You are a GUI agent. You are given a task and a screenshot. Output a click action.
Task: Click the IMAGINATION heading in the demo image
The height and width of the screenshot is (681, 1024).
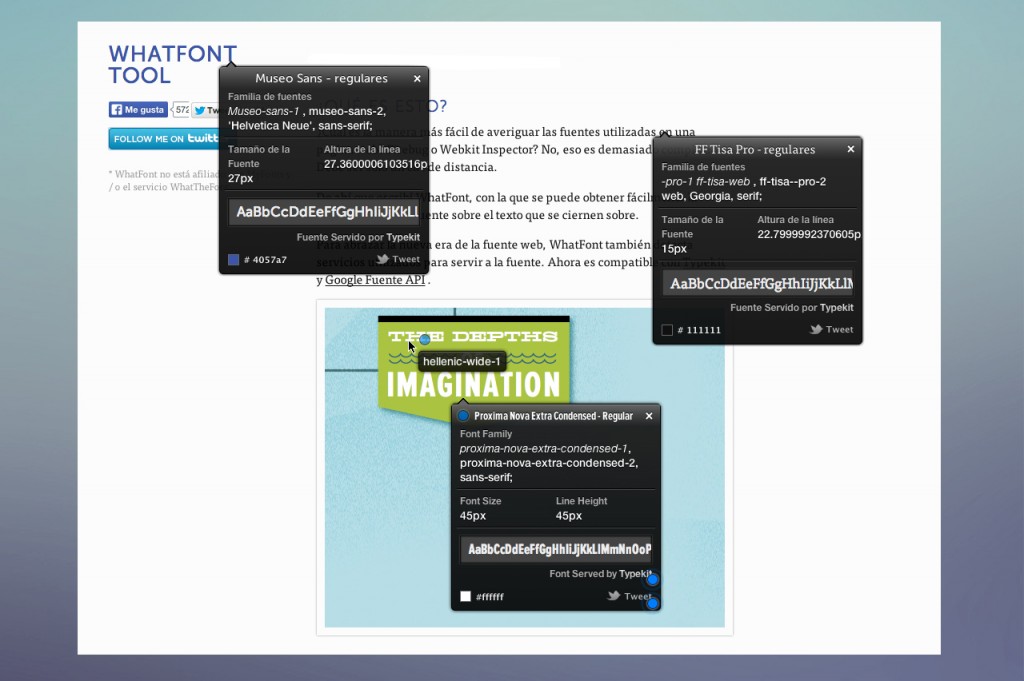473,385
